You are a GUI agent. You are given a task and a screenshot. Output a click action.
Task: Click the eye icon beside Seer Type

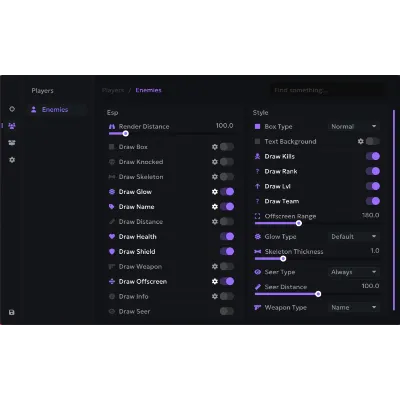(x=257, y=272)
